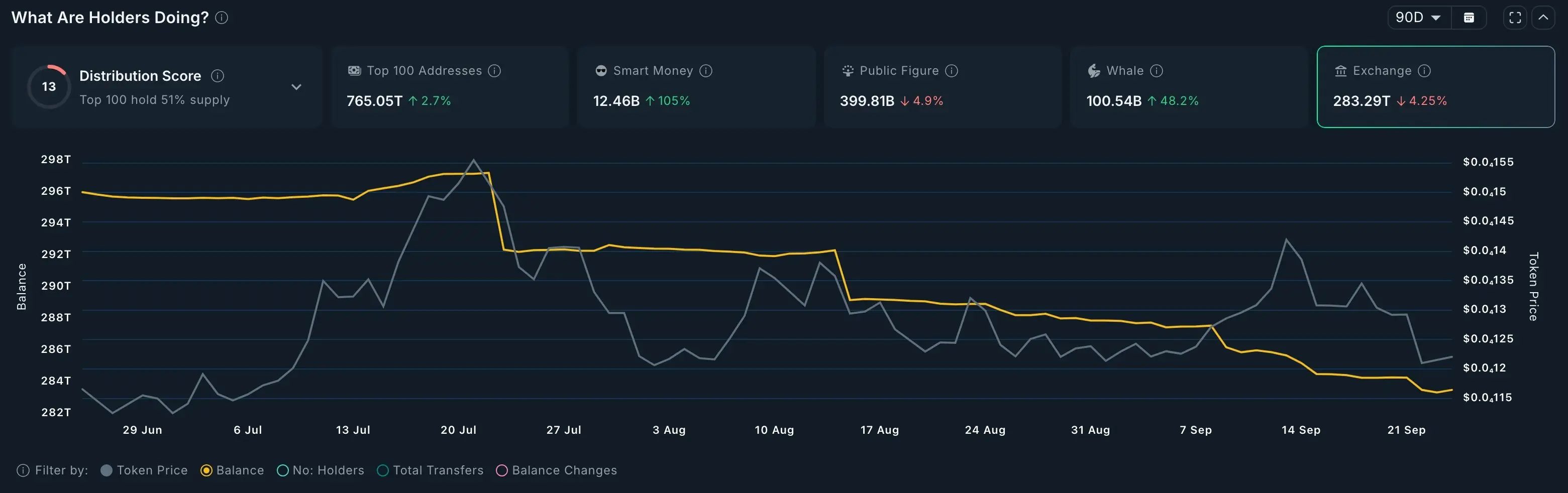
Task: Expand the Distribution Score details chevron
Action: (x=296, y=86)
